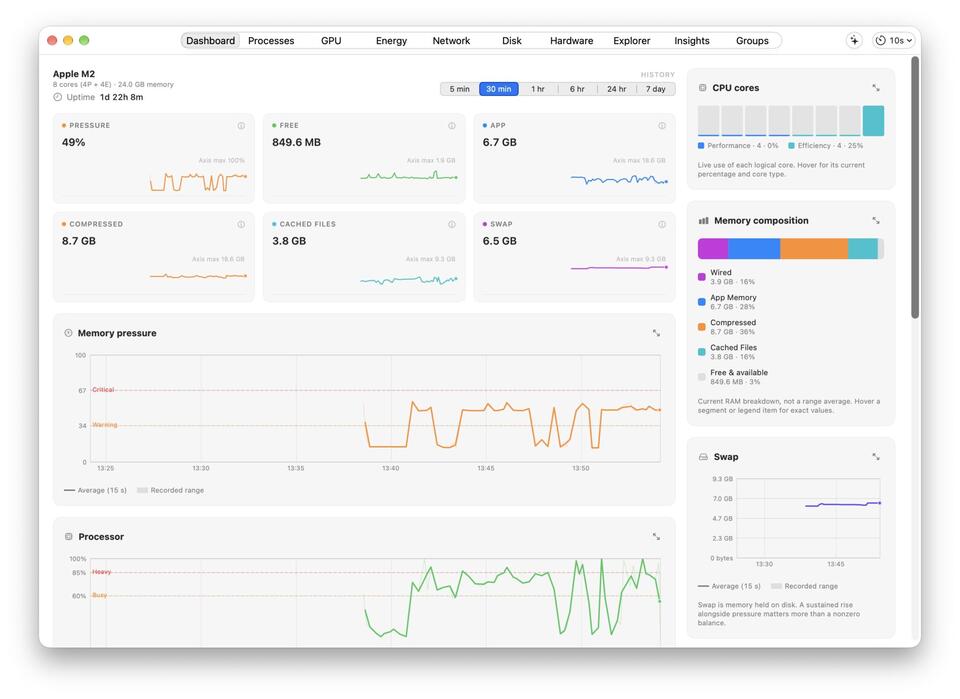Click the Performance cores legend entry

click(738, 146)
